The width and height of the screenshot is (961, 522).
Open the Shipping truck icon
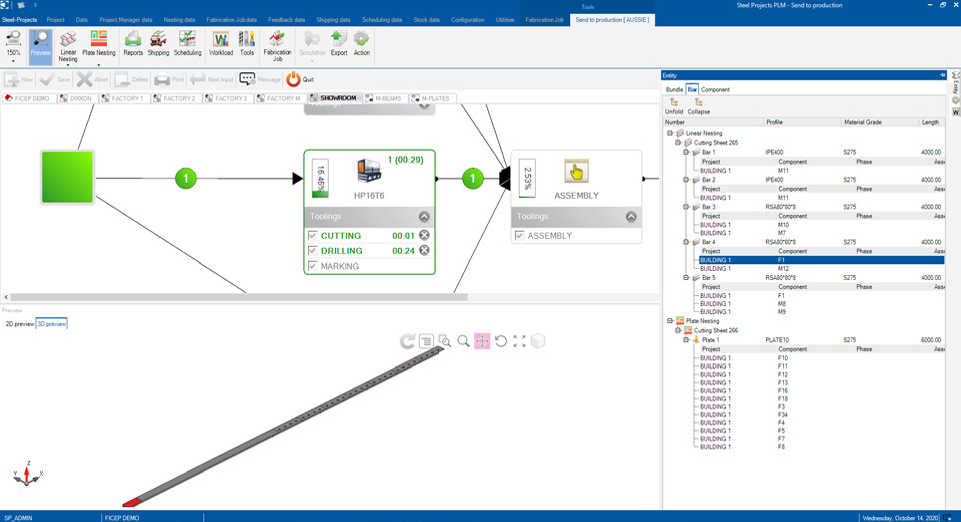pos(158,44)
